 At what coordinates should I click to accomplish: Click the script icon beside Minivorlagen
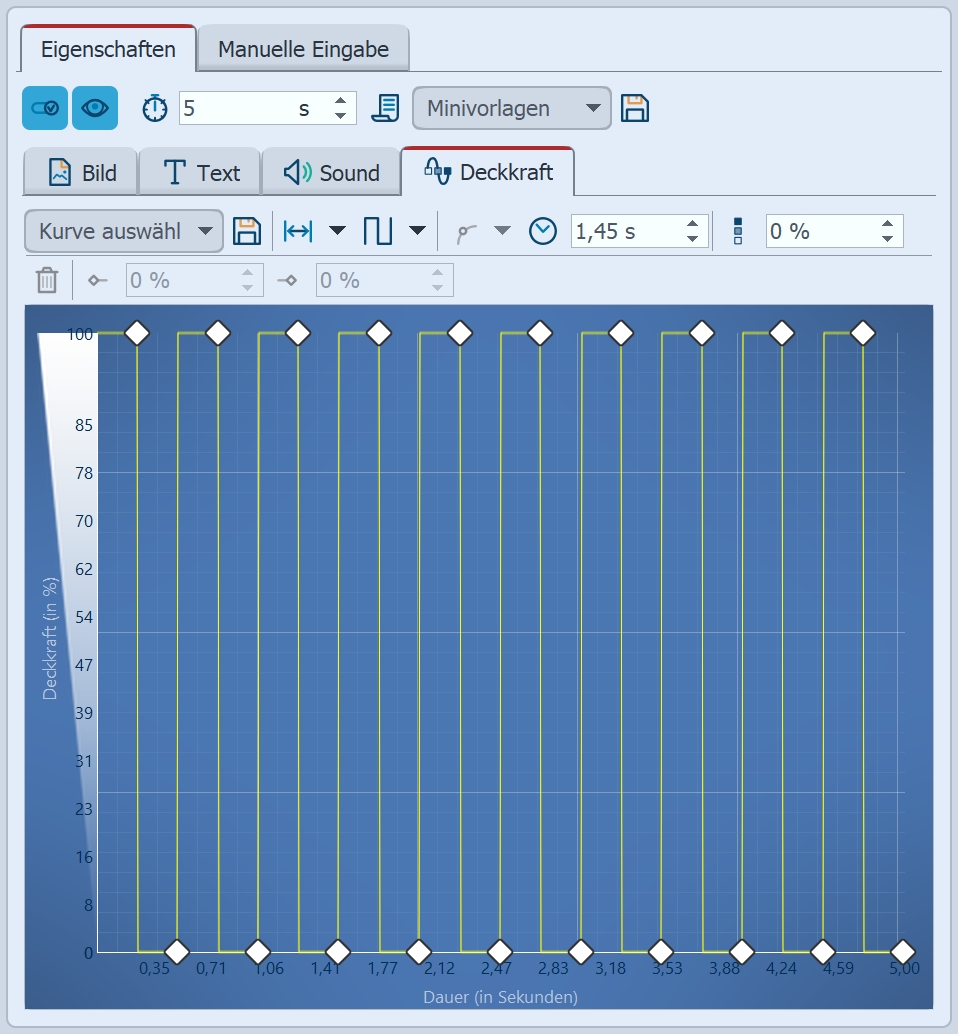tap(385, 108)
